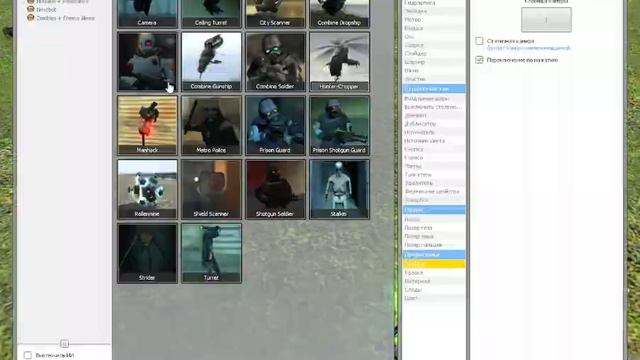Viewport: 640px width, 360px height.
Task: Spawn the Combine Gunship NPC
Action: click(211, 62)
